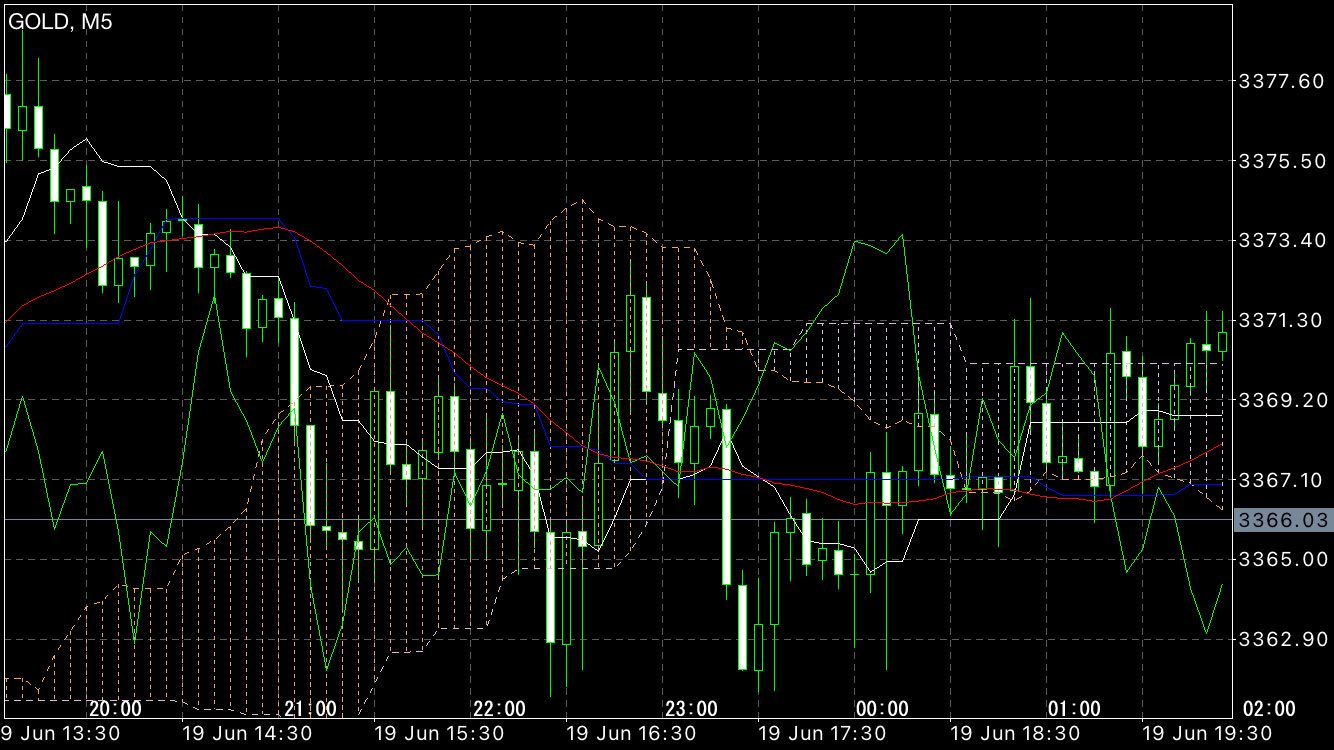The width and height of the screenshot is (1334, 750).
Task: Click the 3362.90 price scale label
Action: tap(1281, 639)
